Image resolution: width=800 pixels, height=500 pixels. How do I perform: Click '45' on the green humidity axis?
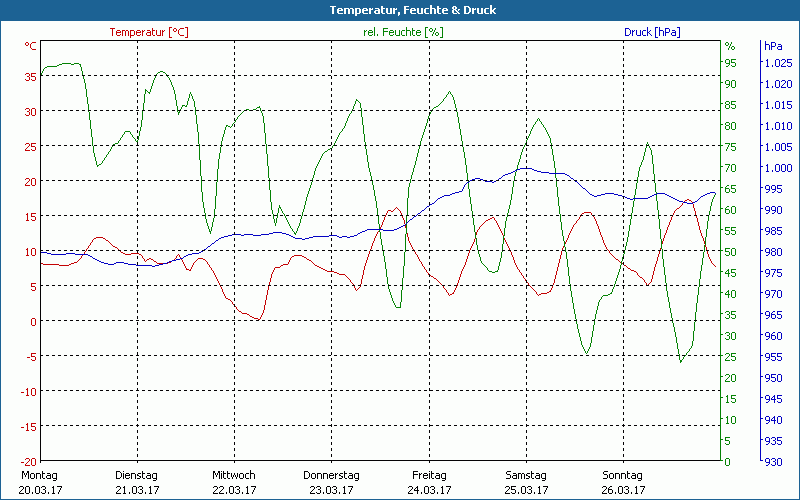click(x=731, y=273)
